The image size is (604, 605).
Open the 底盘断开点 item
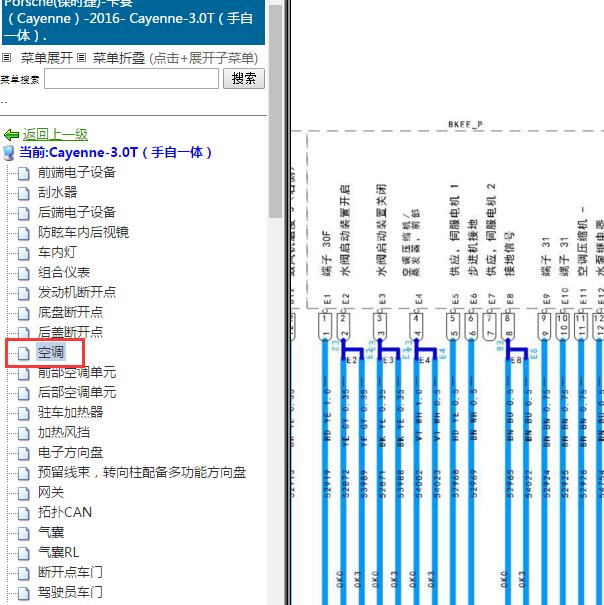tap(71, 312)
